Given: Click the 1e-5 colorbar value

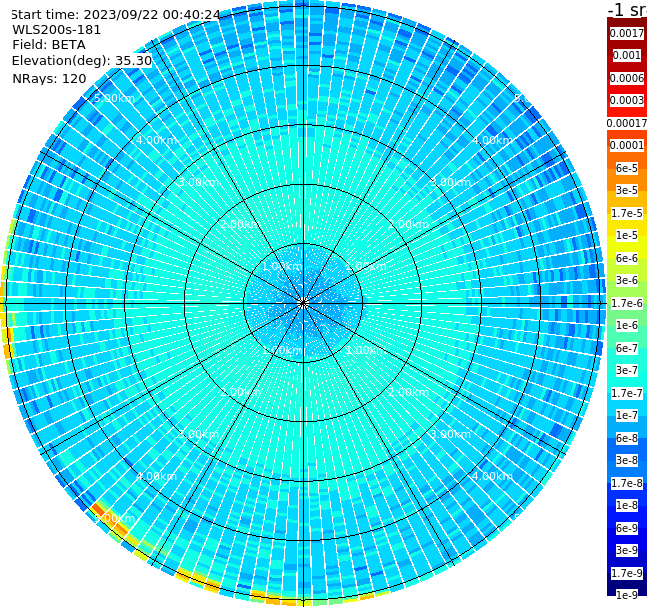Looking at the screenshot, I should click(627, 235).
